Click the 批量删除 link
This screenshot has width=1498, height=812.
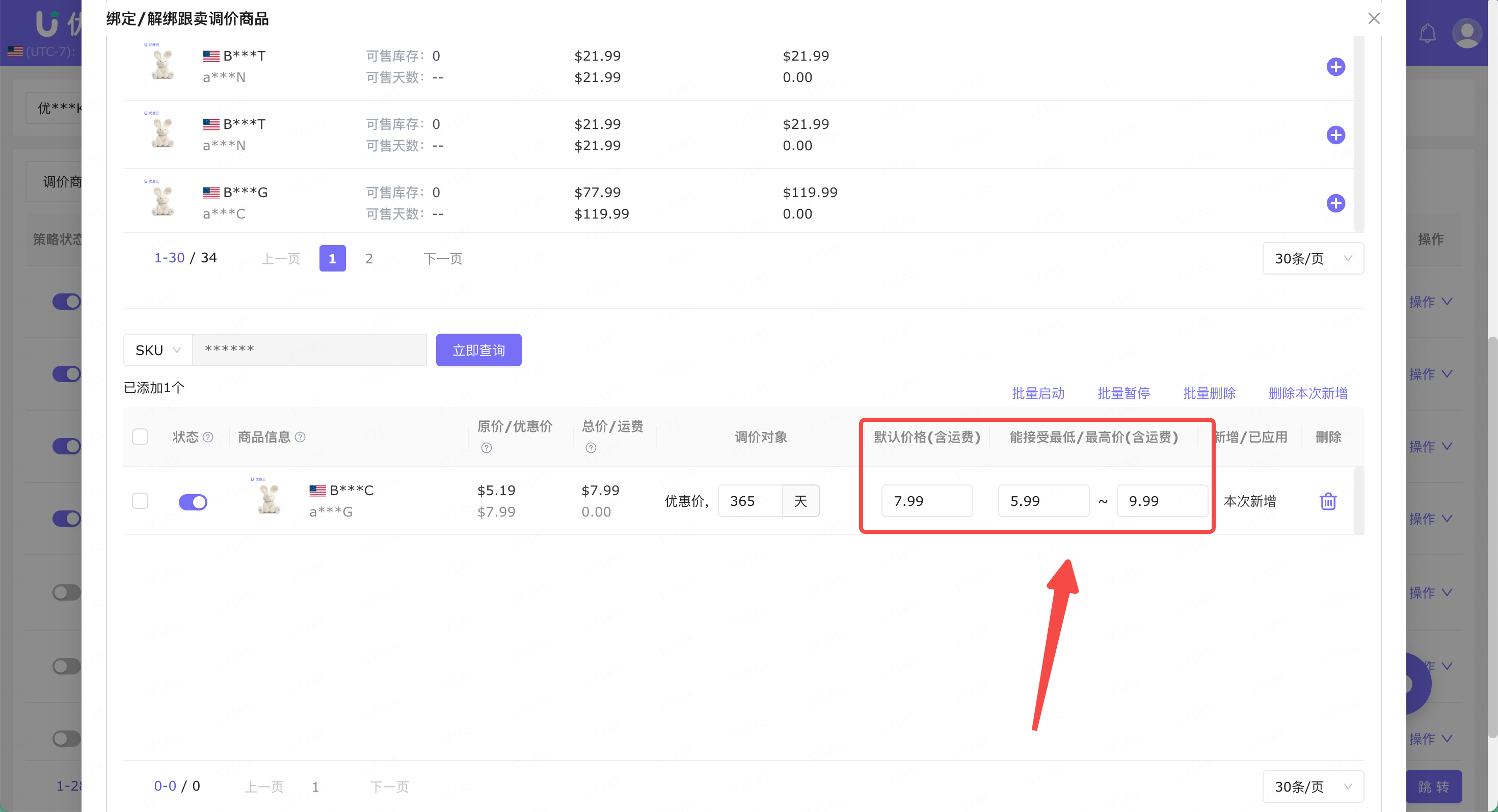pyautogui.click(x=1209, y=393)
